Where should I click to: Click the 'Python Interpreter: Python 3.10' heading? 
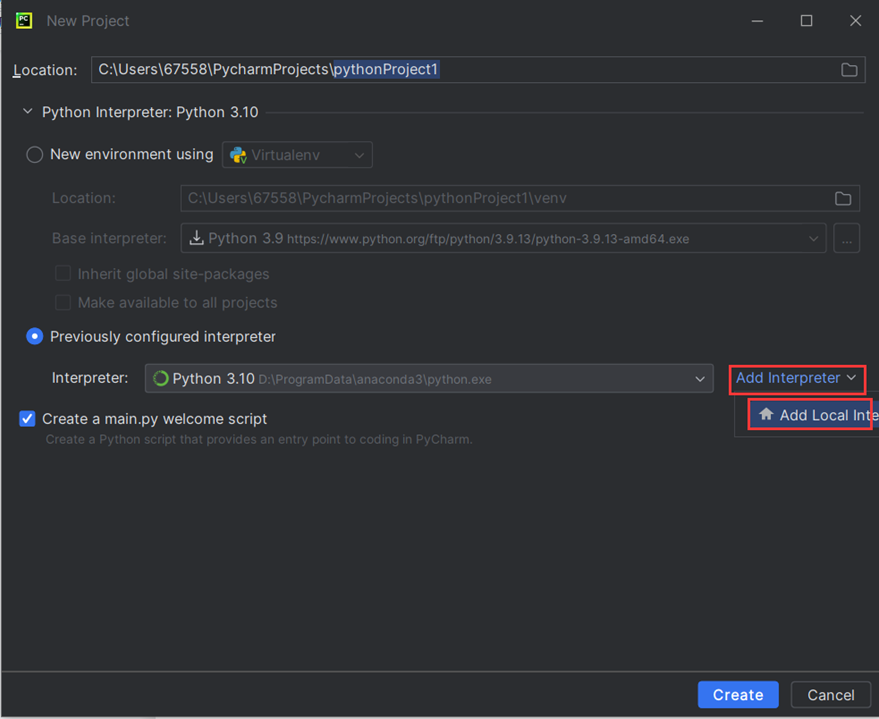[x=150, y=112]
